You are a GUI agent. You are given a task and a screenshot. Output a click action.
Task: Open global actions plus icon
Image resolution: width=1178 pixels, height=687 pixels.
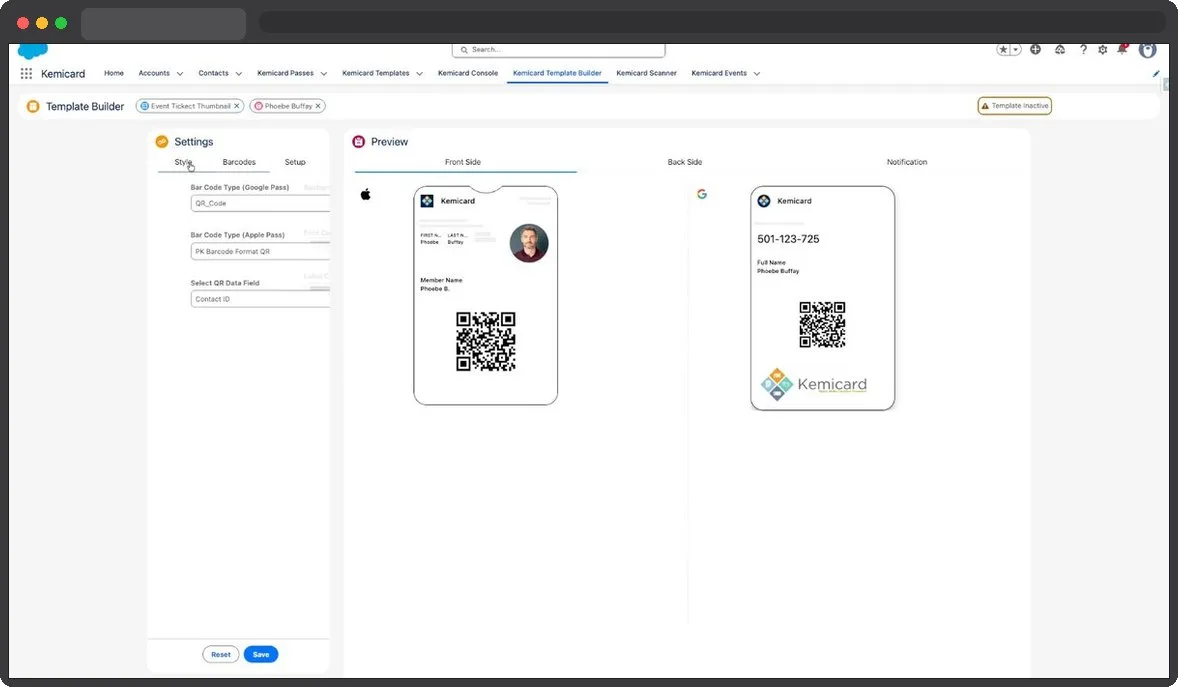(1035, 50)
